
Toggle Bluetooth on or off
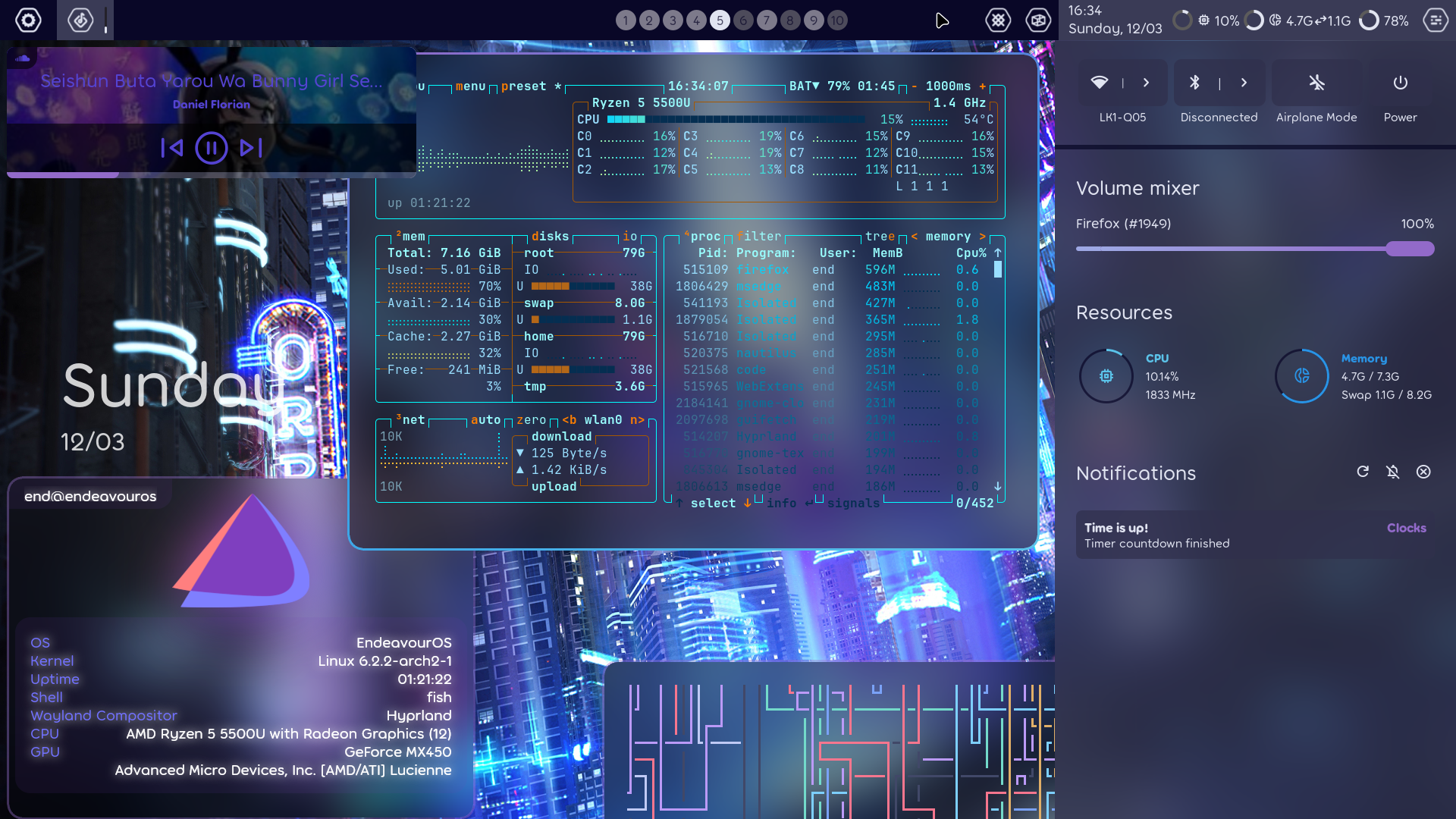click(x=1194, y=83)
